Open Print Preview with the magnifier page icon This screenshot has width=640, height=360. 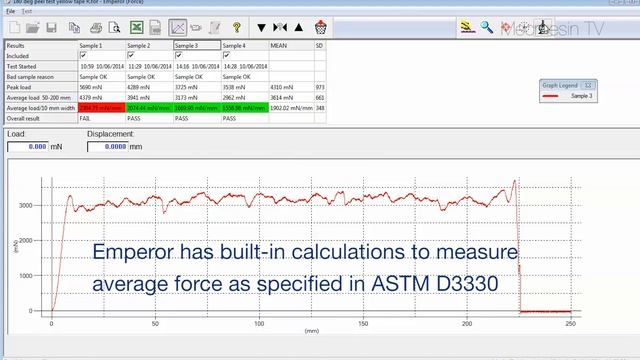coord(115,28)
